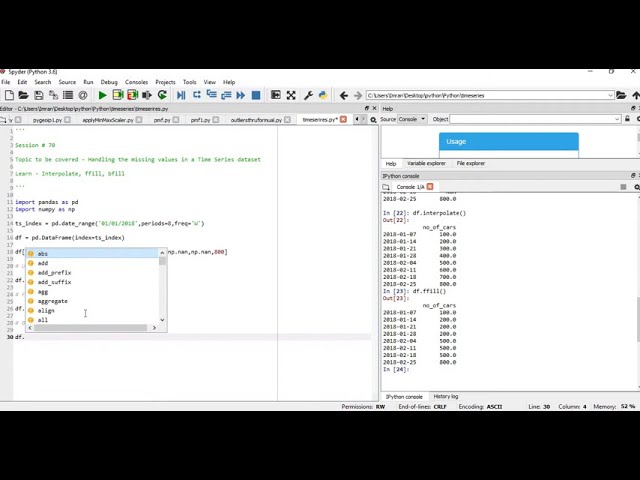Open the editor tab options gear icon
This screenshot has height=480, width=640.
pyautogui.click(x=373, y=120)
